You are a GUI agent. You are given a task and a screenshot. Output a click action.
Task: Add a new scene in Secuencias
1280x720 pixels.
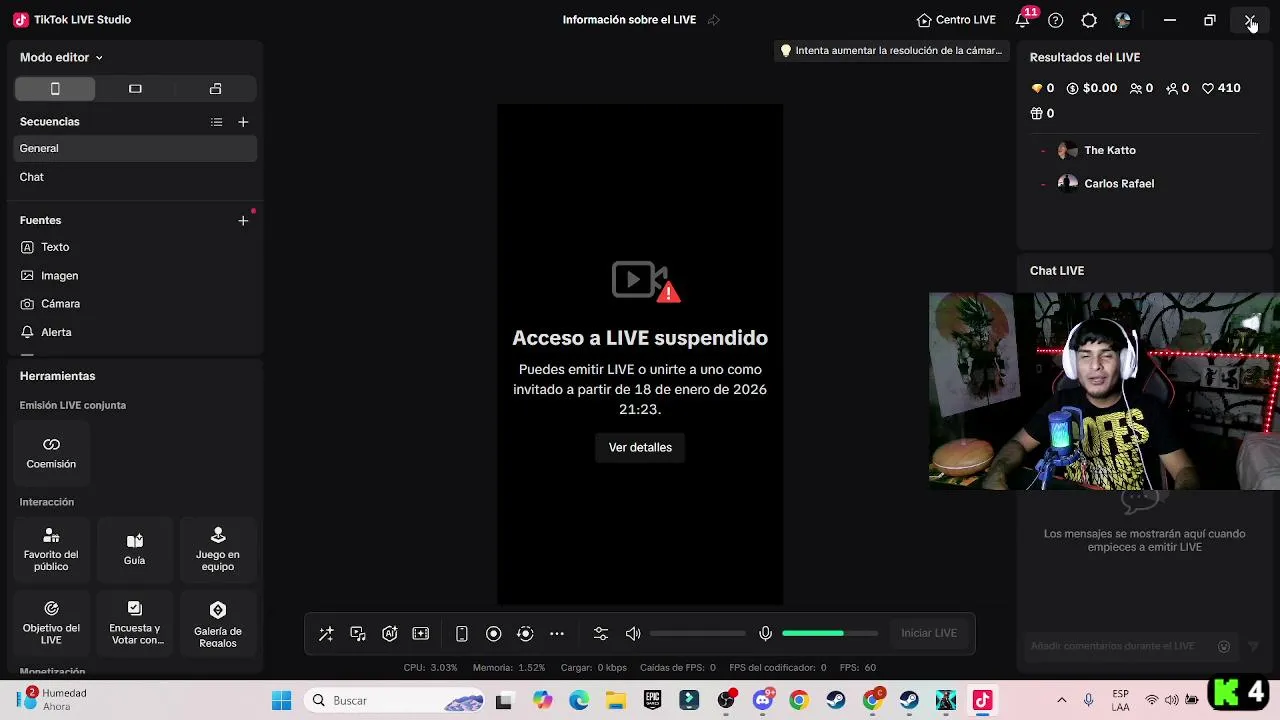pos(243,122)
